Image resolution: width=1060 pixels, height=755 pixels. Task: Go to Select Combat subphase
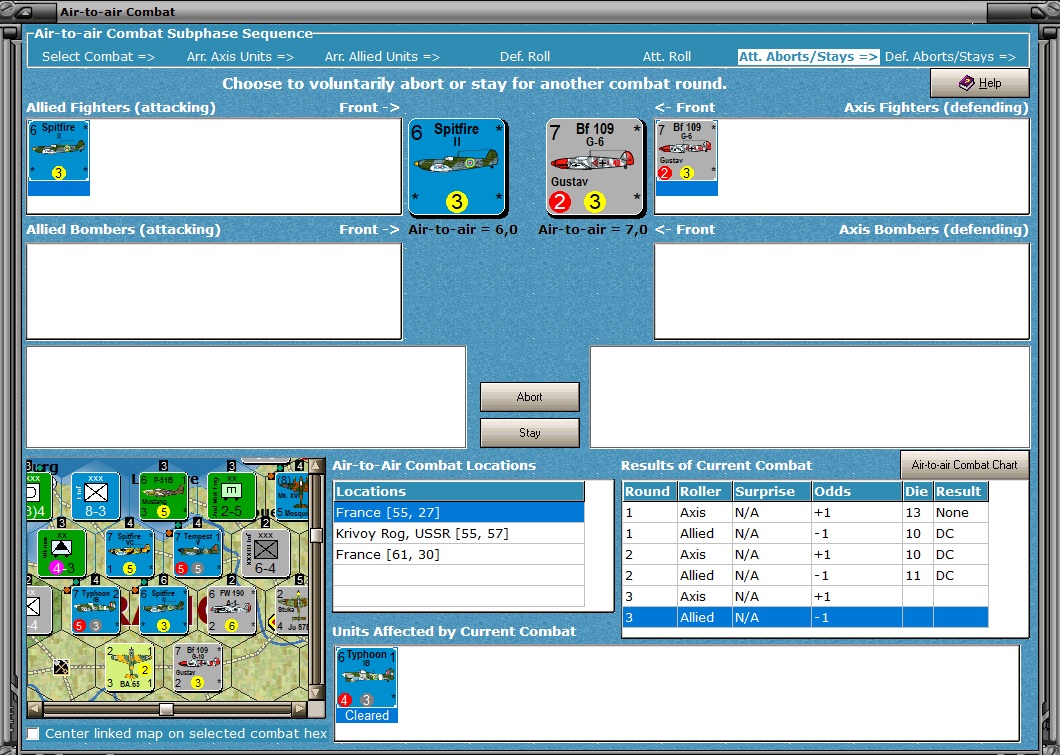point(99,57)
